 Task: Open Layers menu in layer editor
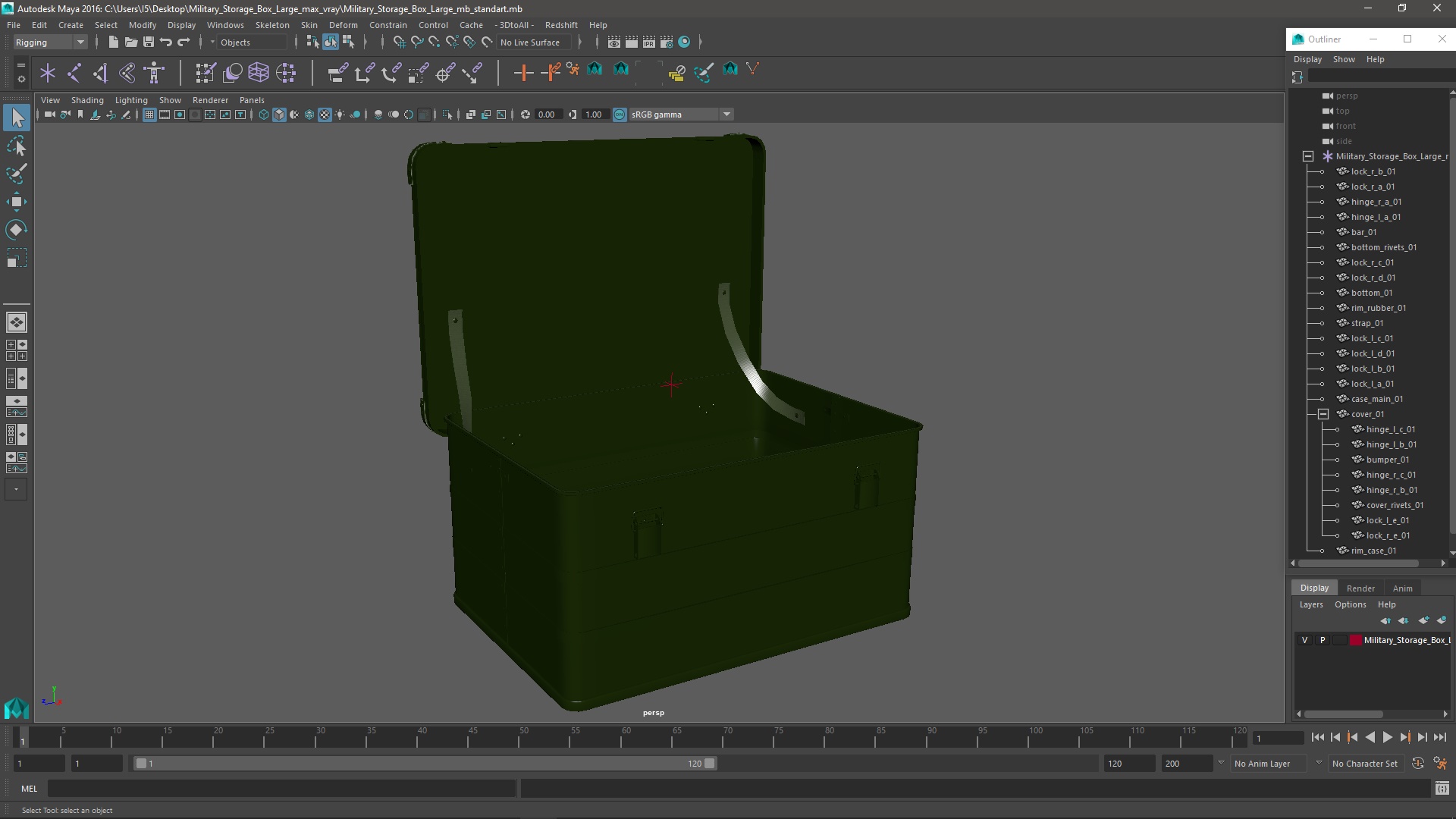1310,604
